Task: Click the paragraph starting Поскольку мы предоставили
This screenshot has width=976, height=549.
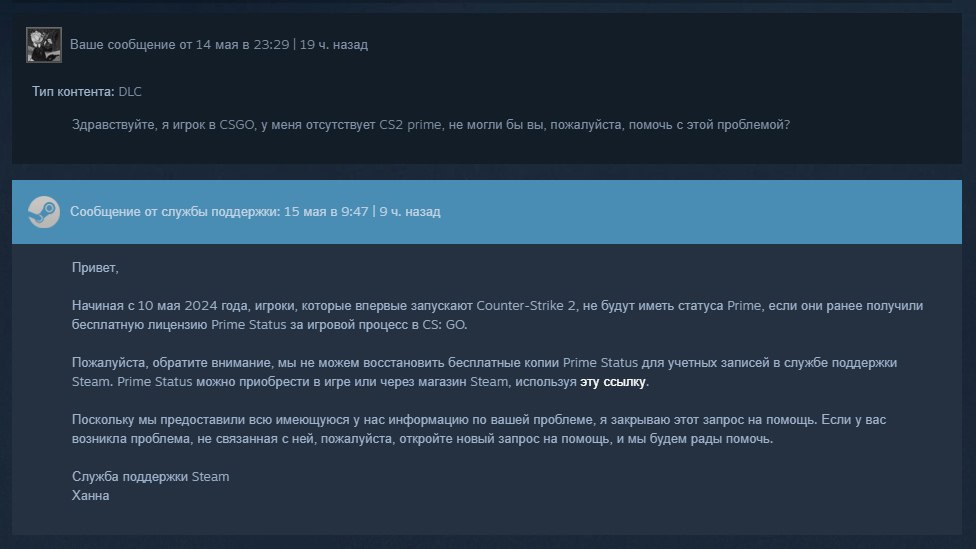Action: pyautogui.click(x=479, y=429)
